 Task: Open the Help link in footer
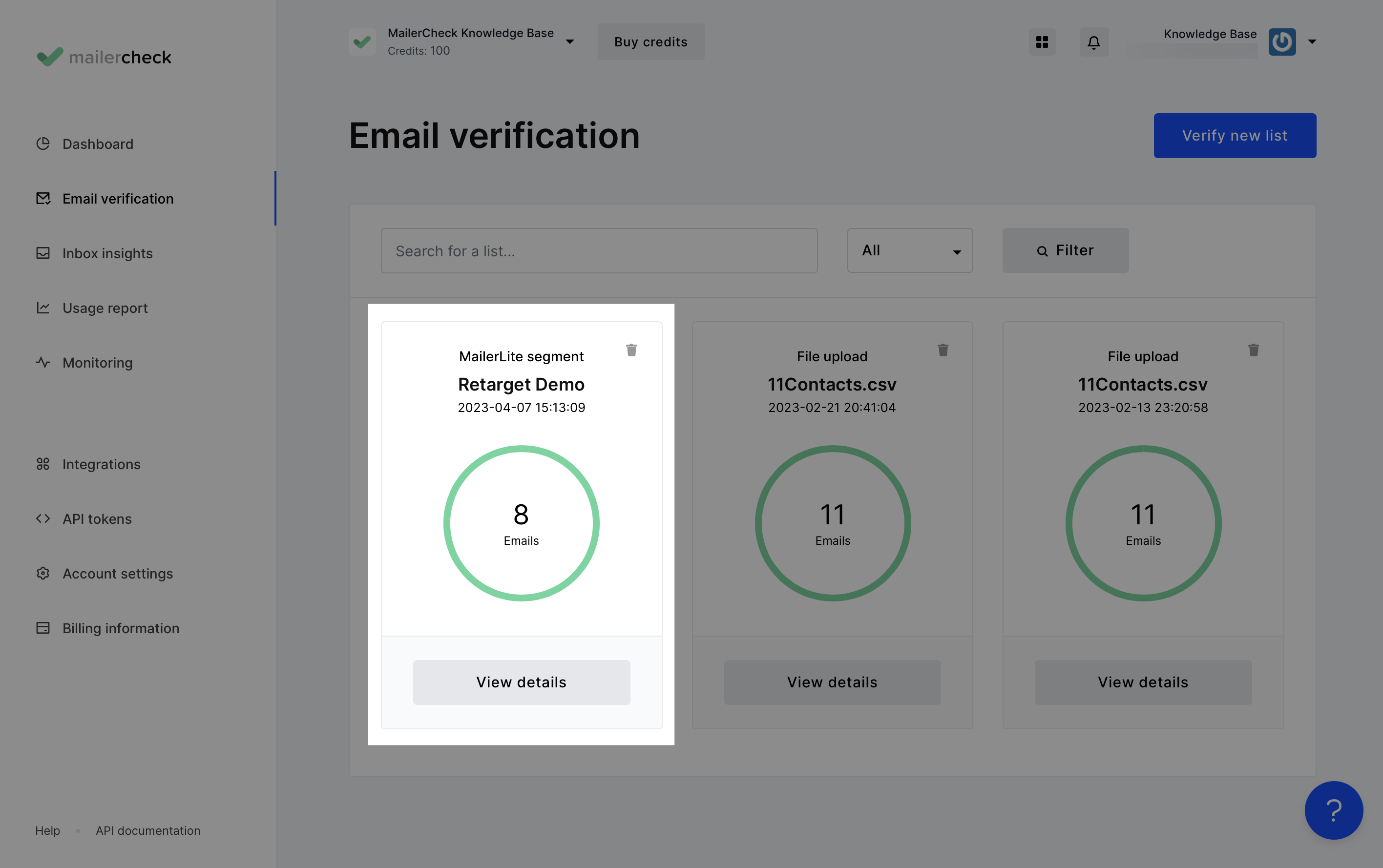click(48, 831)
